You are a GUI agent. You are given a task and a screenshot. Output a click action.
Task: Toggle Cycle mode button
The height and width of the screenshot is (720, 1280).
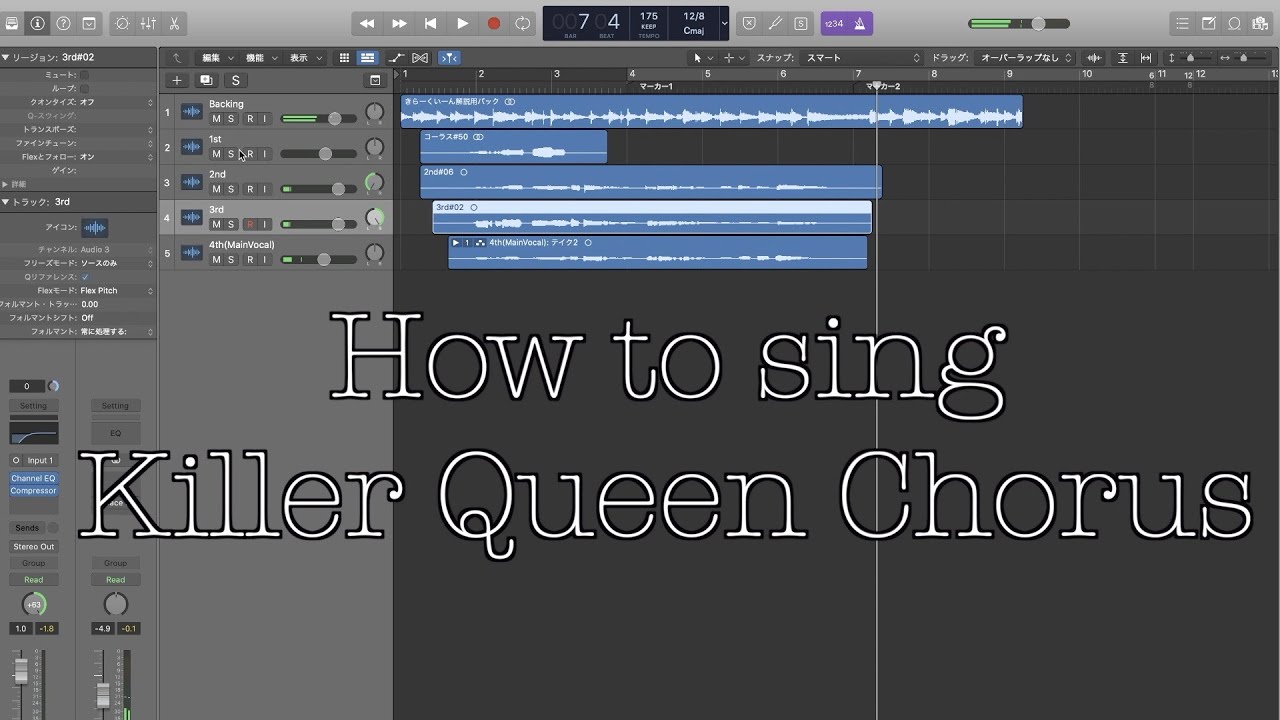pos(523,23)
